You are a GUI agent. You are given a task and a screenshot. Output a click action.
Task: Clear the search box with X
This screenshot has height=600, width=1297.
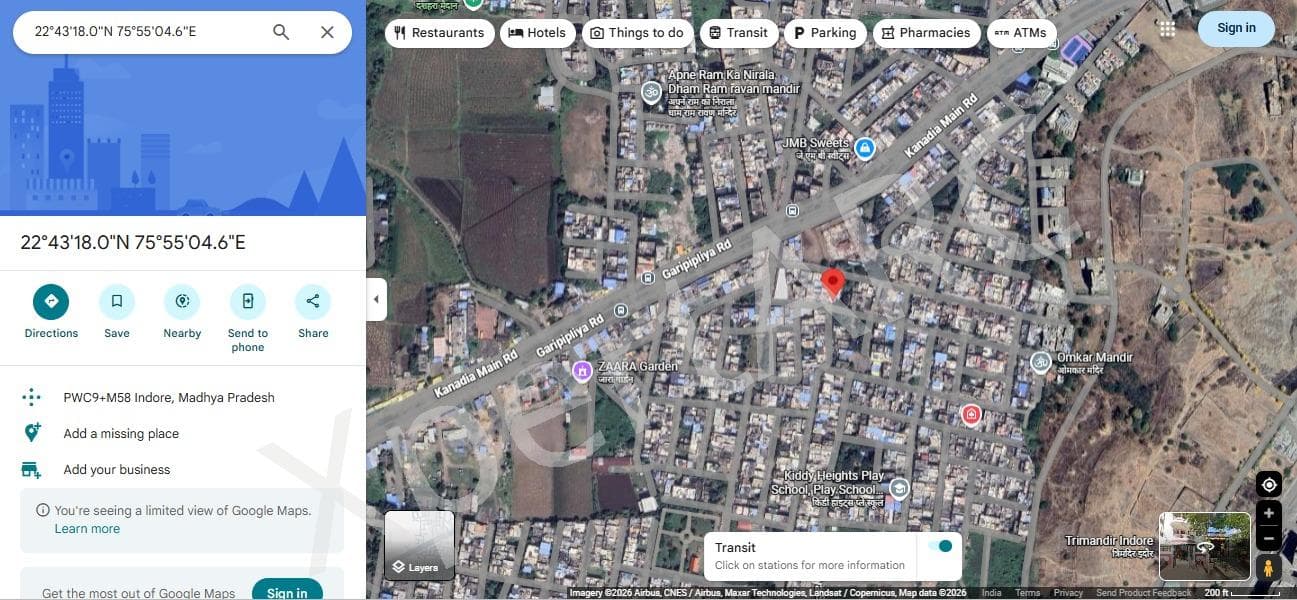click(x=327, y=32)
